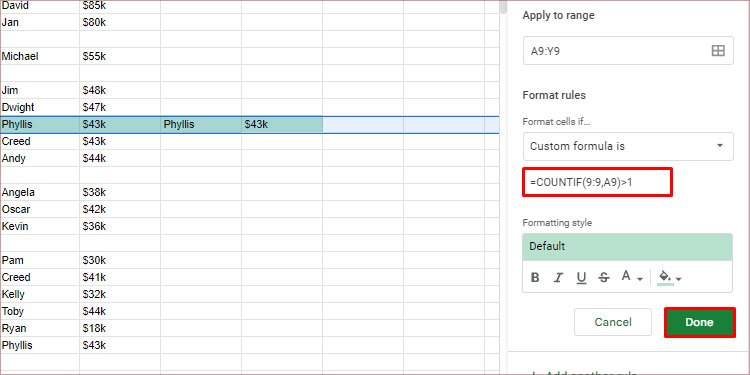Select the Oscar name cell
Viewport: 750px width, 375px height.
pos(40,209)
